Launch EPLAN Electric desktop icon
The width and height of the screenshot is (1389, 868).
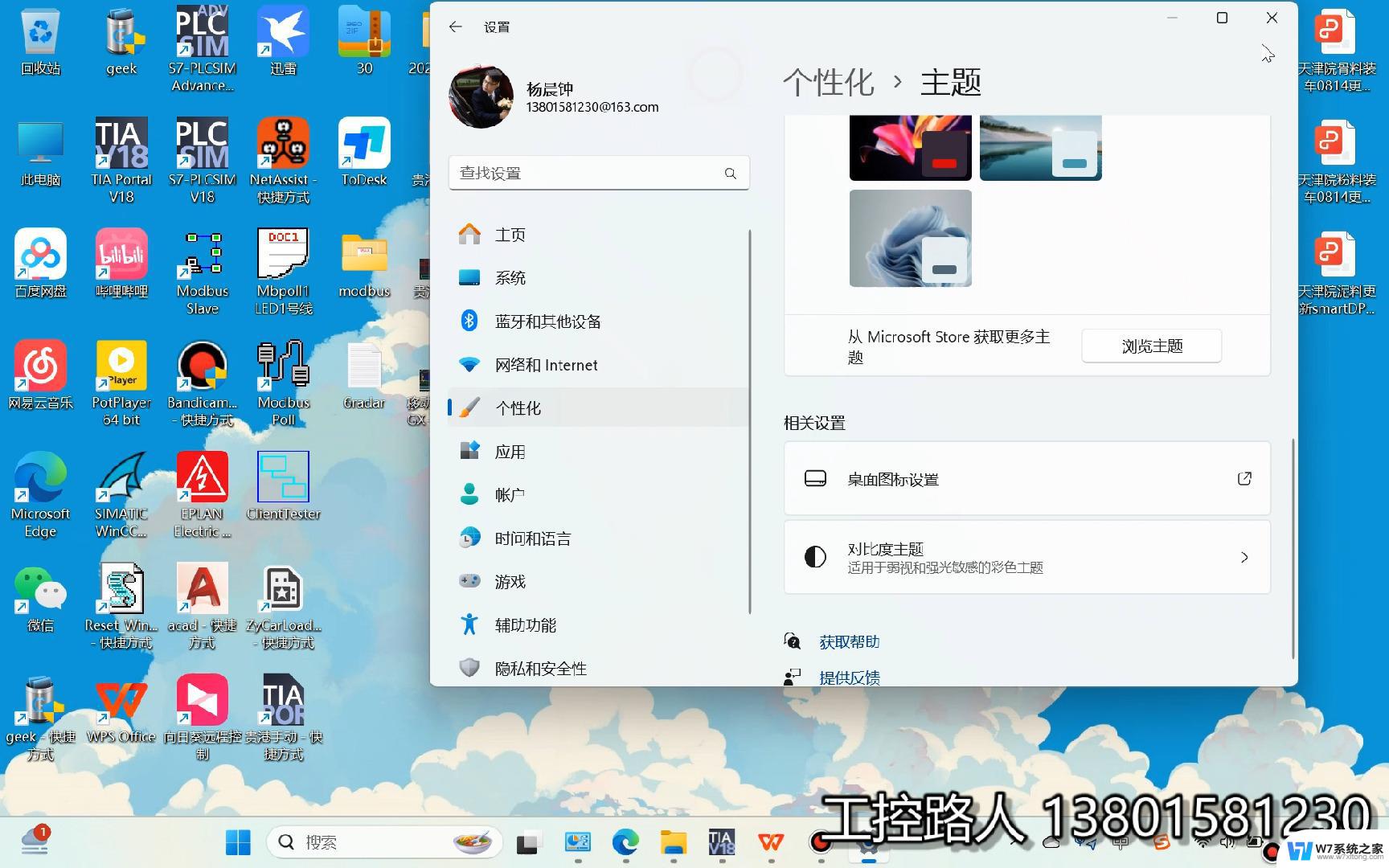tap(202, 494)
